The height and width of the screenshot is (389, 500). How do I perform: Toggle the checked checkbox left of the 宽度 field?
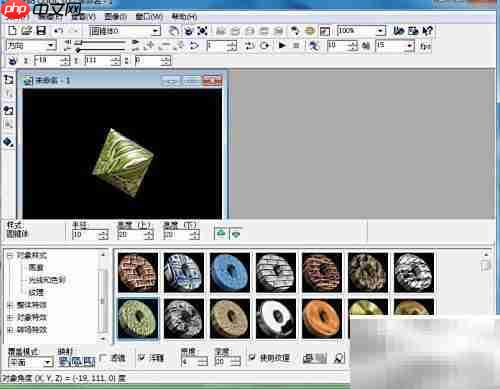(142, 358)
